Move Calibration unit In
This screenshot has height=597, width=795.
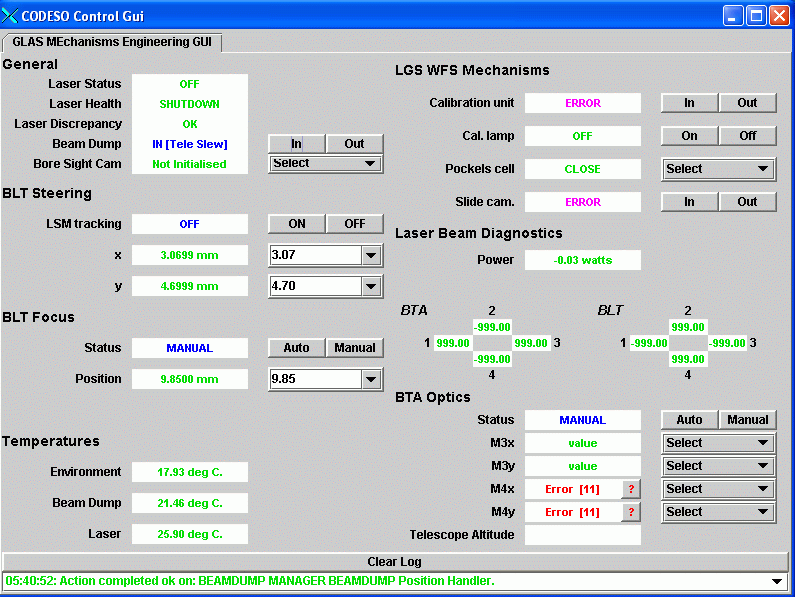689,103
